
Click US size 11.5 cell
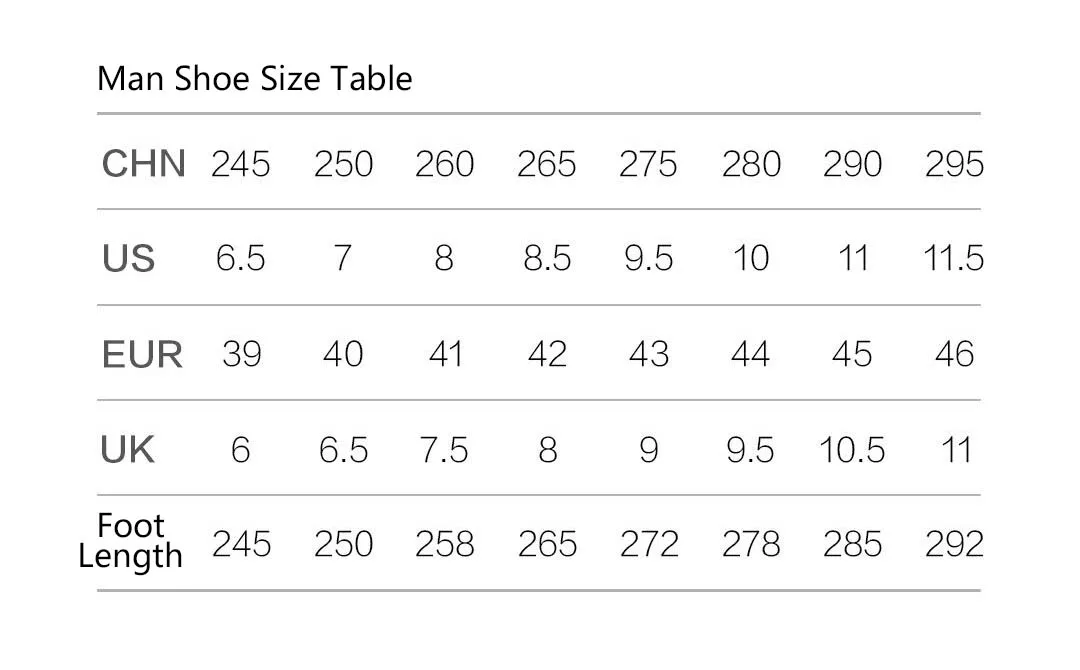[954, 259]
